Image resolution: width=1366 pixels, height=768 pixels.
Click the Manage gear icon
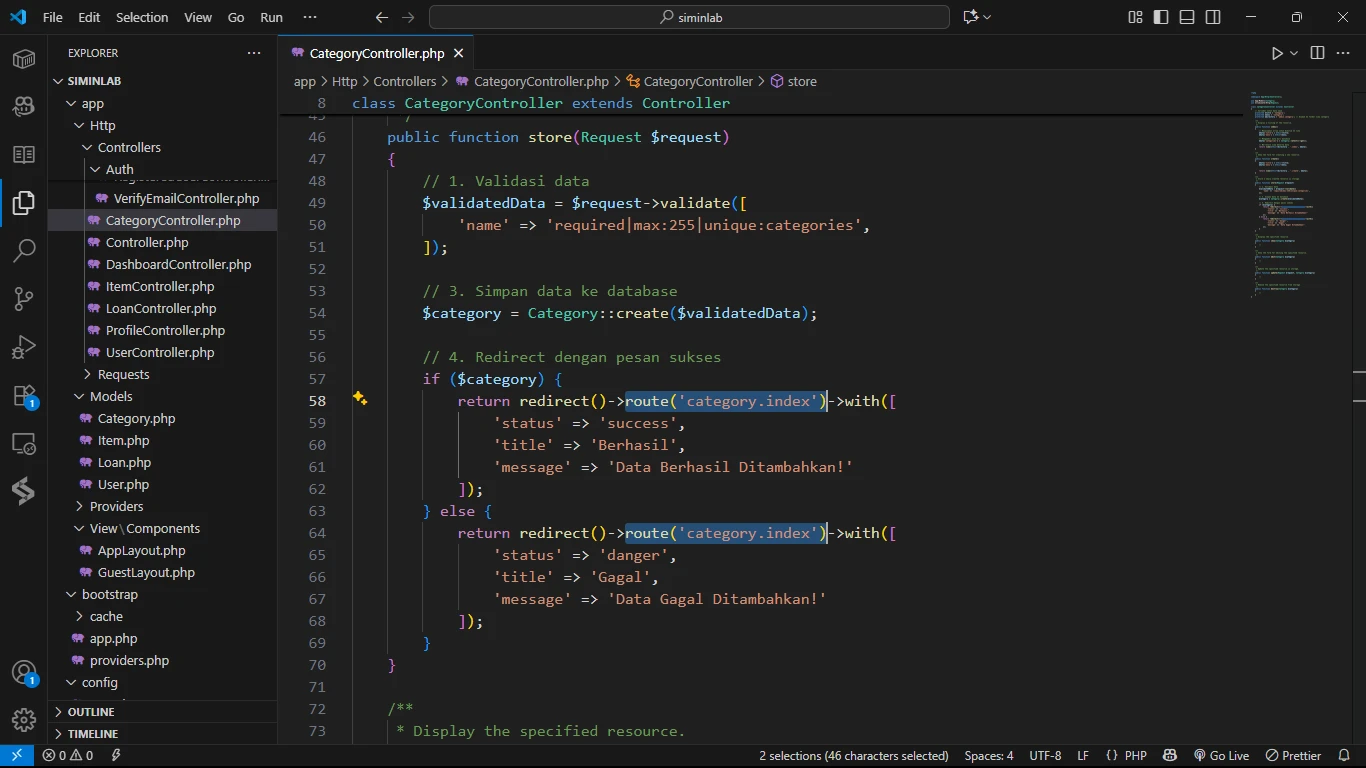coord(24,719)
